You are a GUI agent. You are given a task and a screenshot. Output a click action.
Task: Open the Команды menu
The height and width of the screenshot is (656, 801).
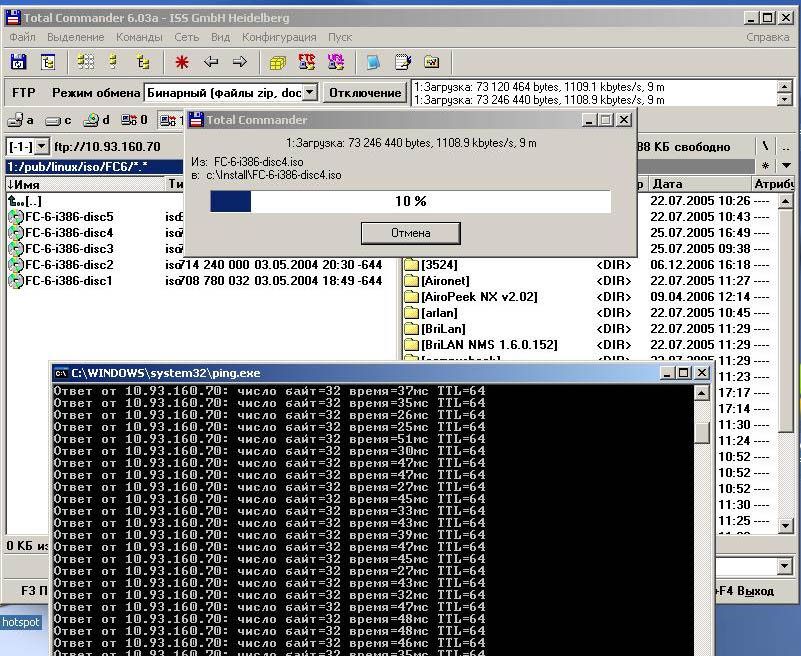(139, 37)
